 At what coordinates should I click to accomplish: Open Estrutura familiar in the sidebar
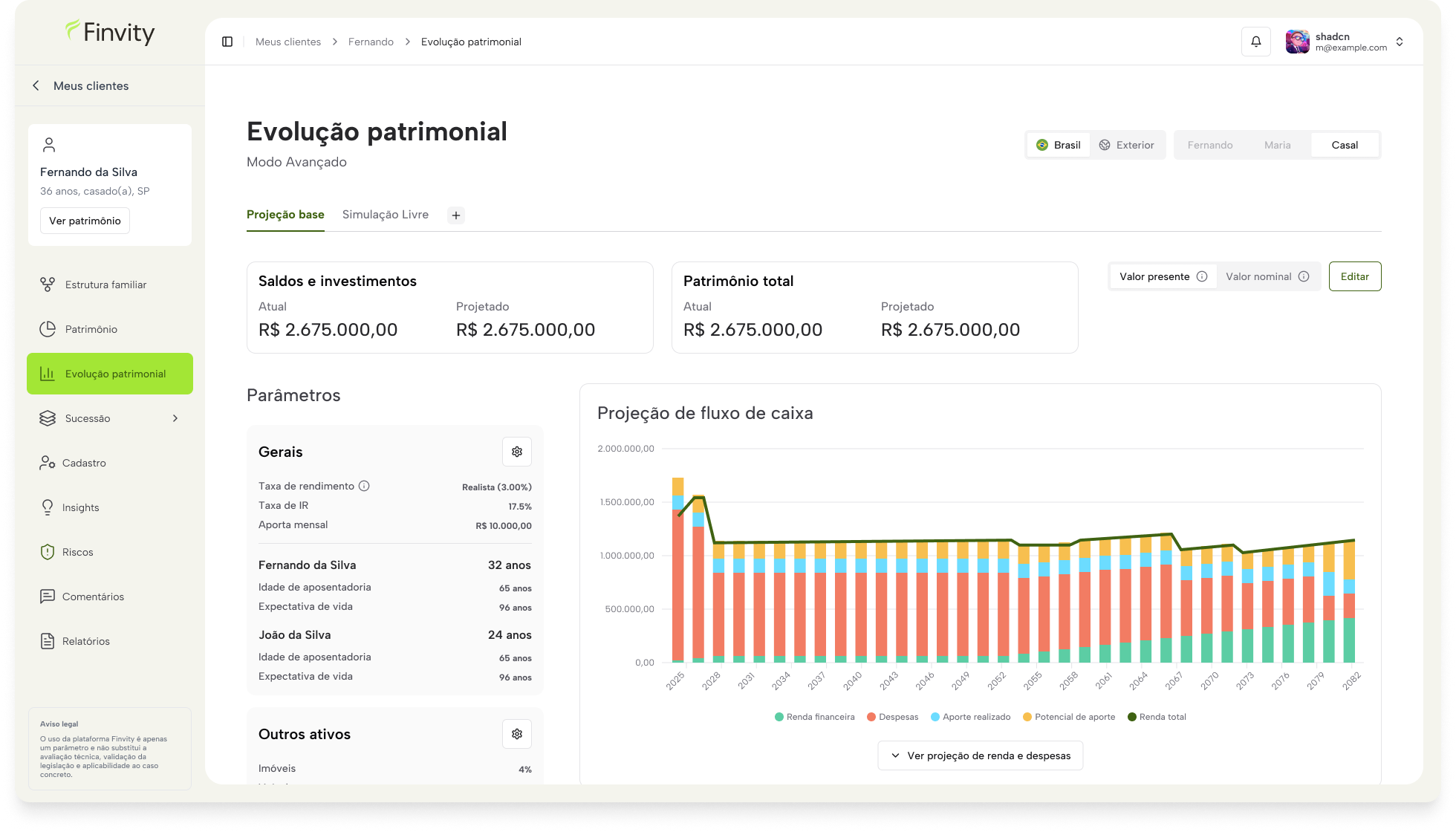105,285
